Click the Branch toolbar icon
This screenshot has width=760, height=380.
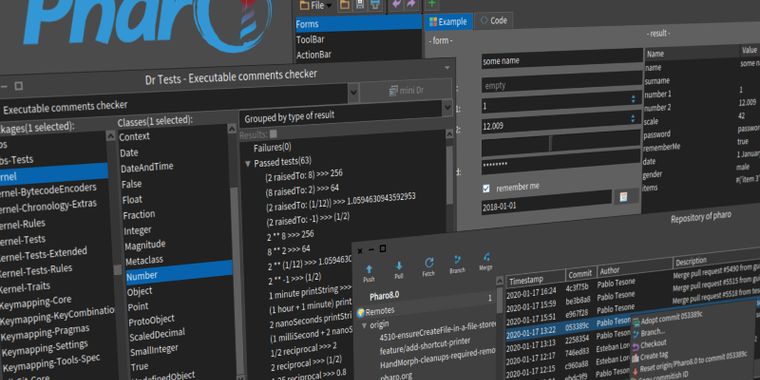pyautogui.click(x=457, y=260)
